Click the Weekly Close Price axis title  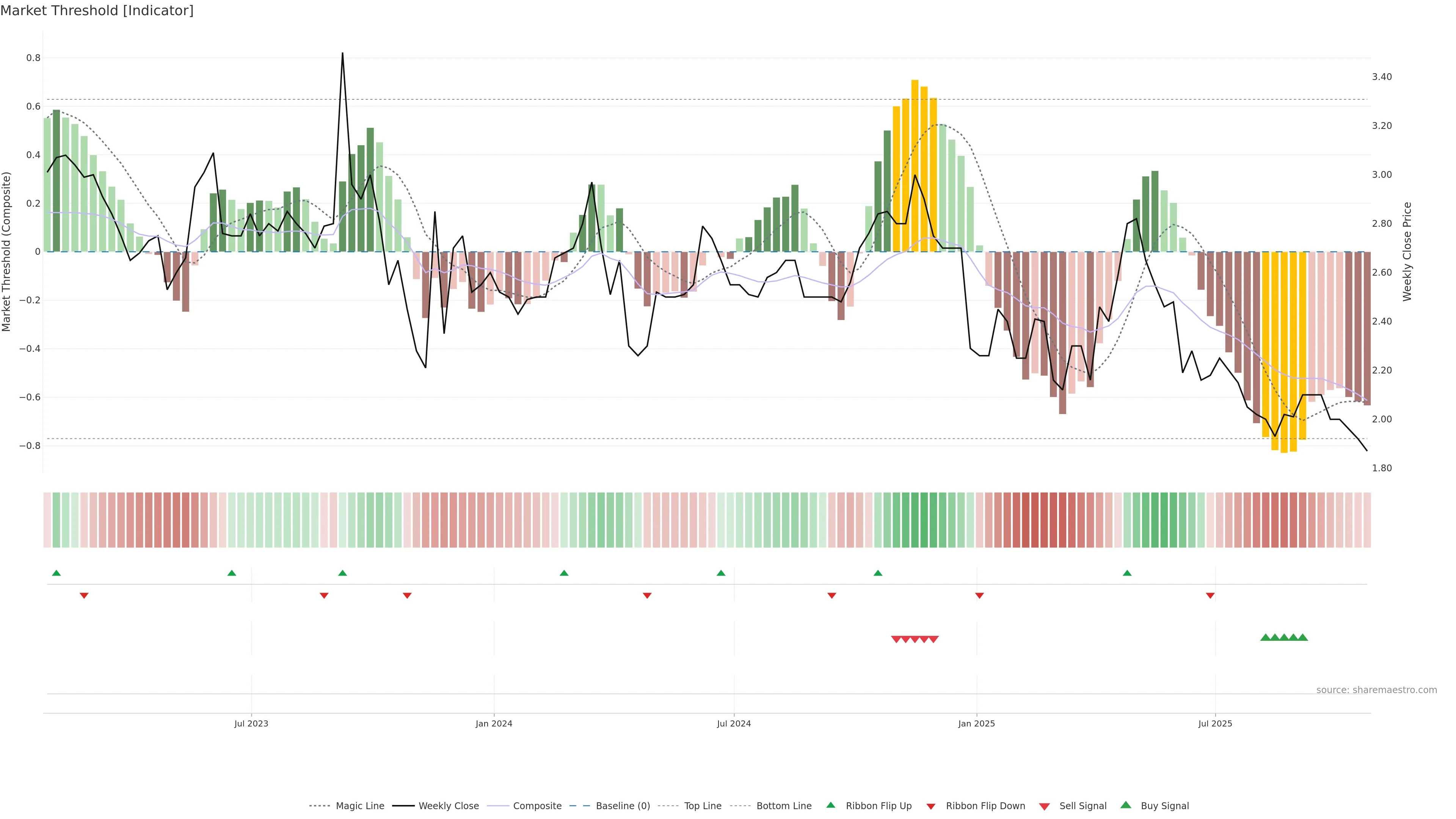(x=1407, y=251)
